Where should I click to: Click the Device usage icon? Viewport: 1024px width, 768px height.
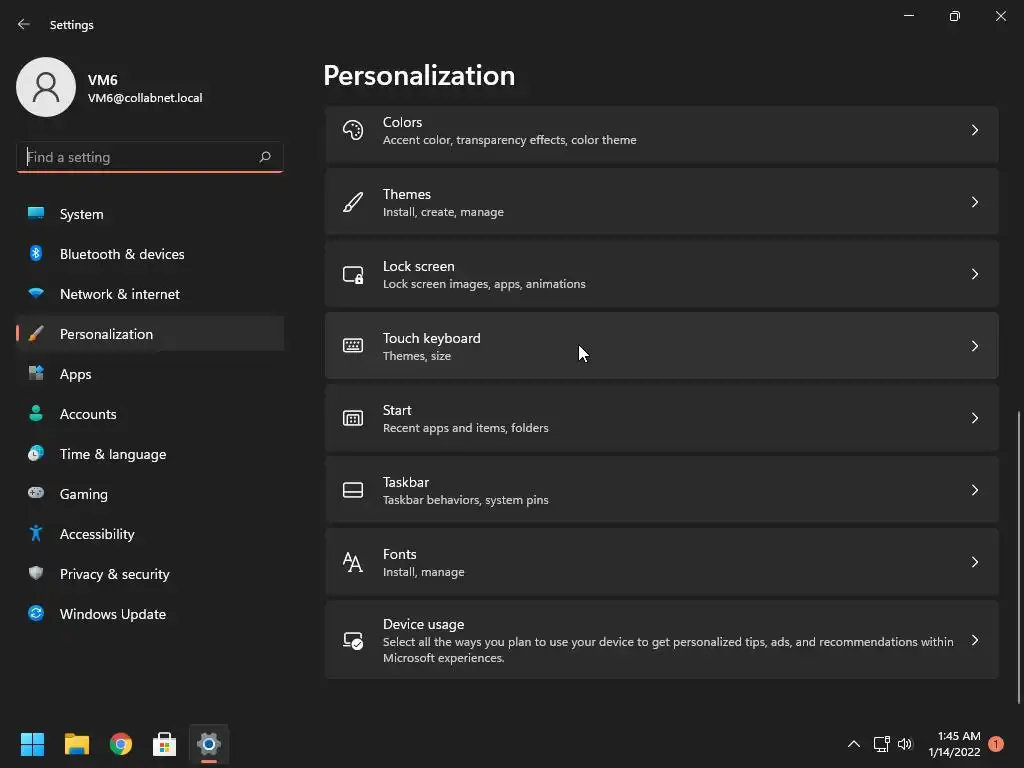click(353, 640)
